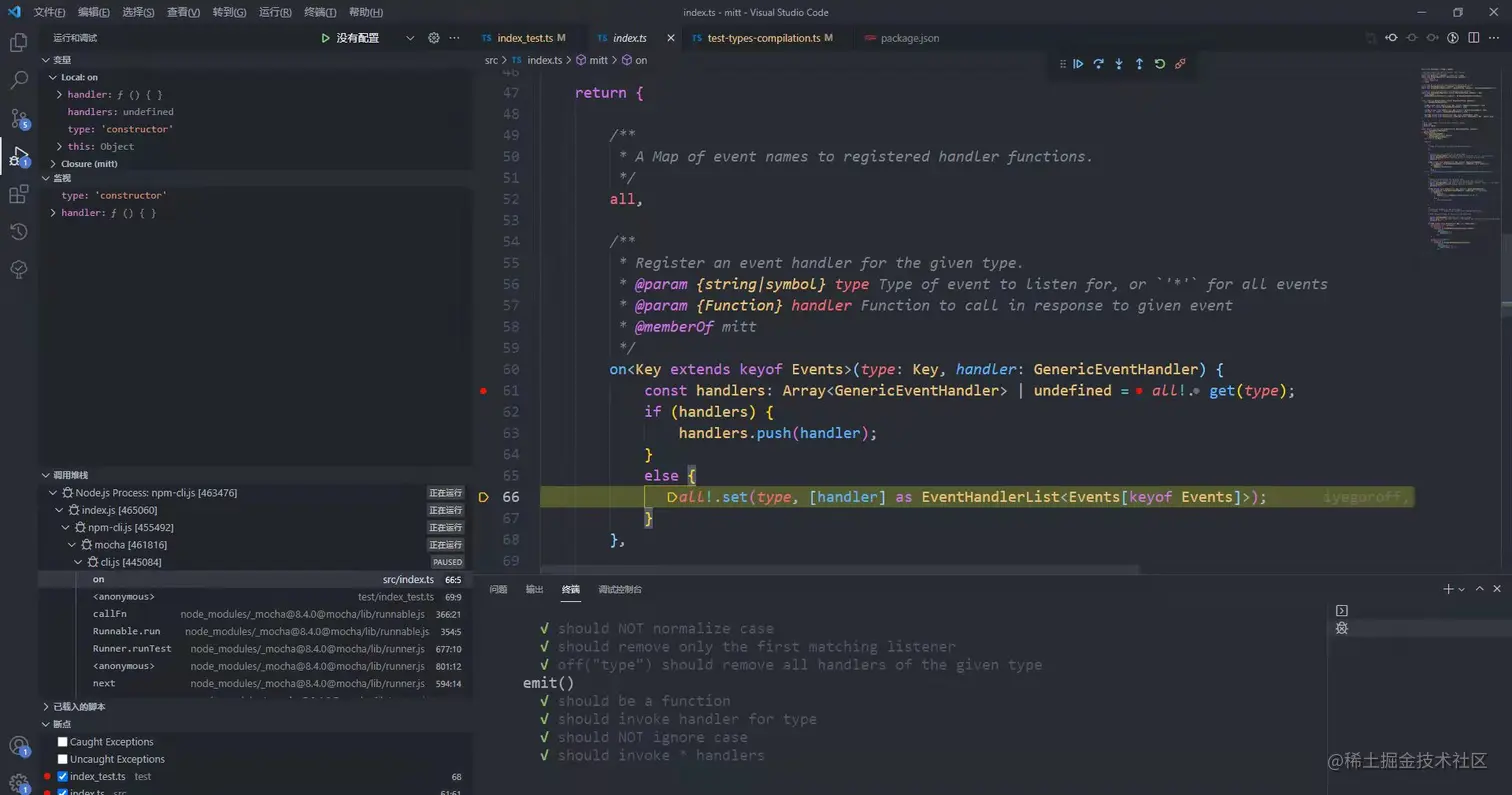Select the 'on' call stack frame

[255, 579]
